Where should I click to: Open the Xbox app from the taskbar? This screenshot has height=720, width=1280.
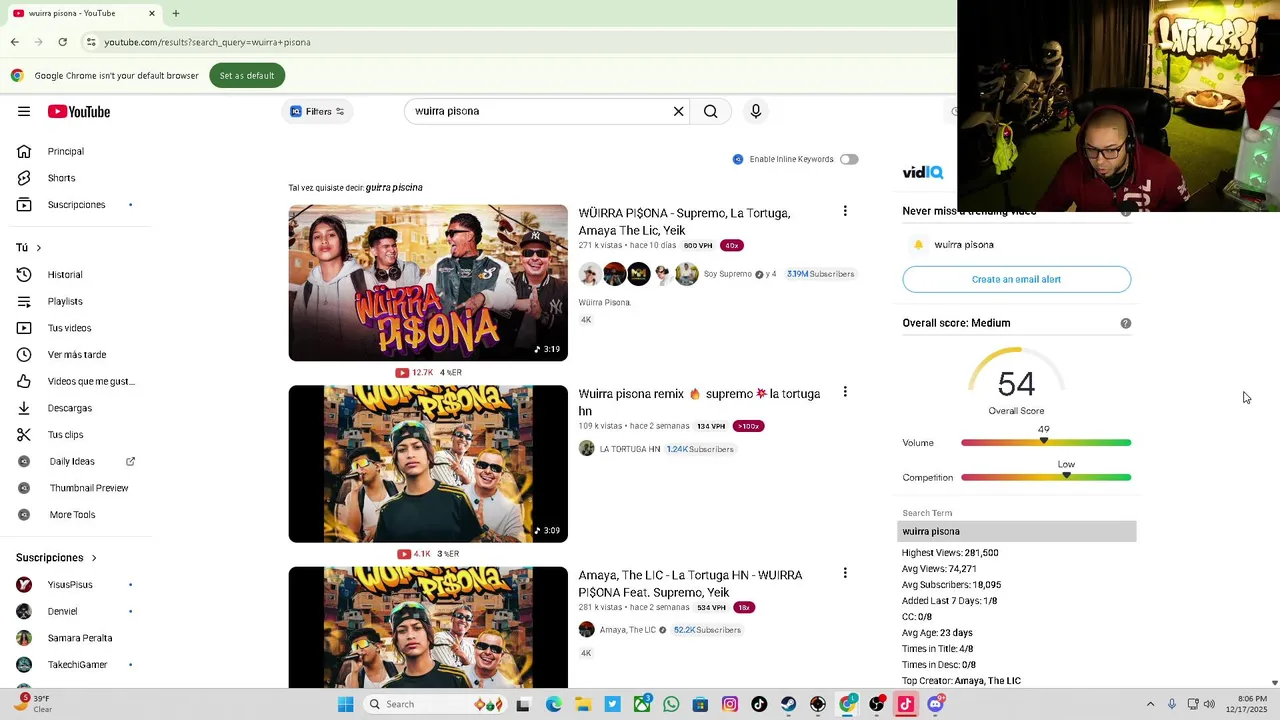642,704
